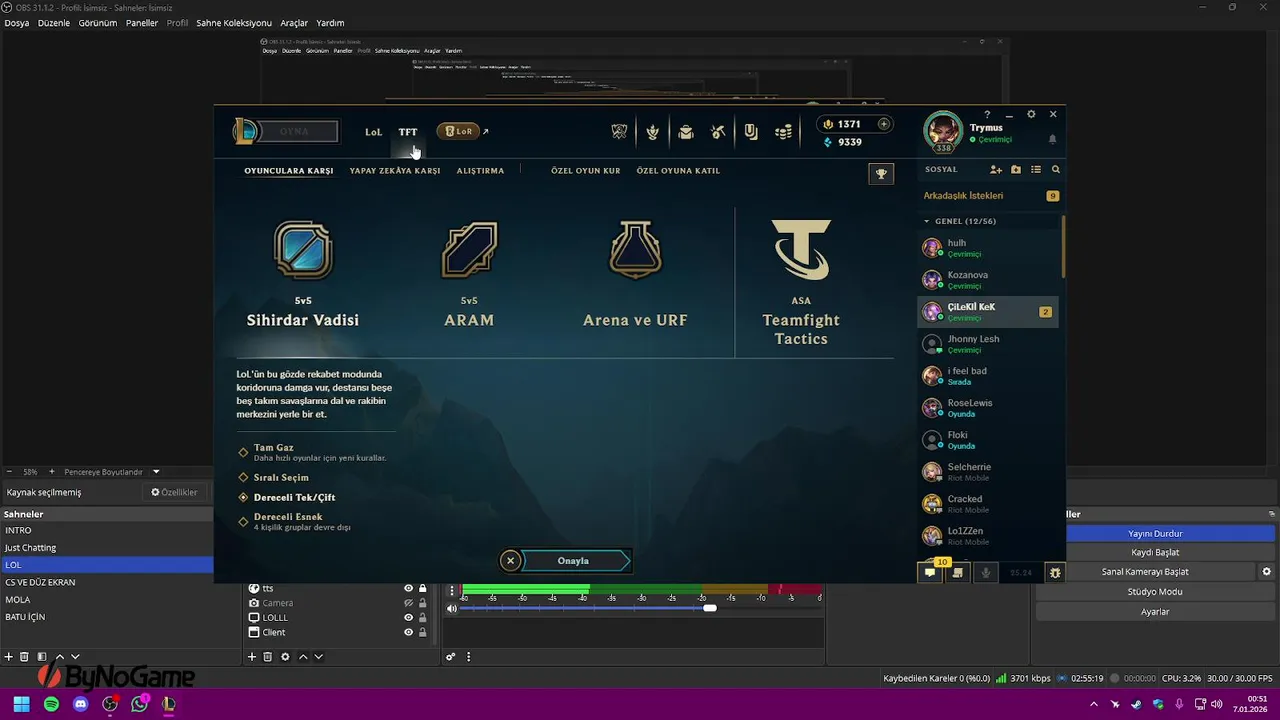Click the bug report icon in League client
1280x720 pixels.
tap(1055, 573)
